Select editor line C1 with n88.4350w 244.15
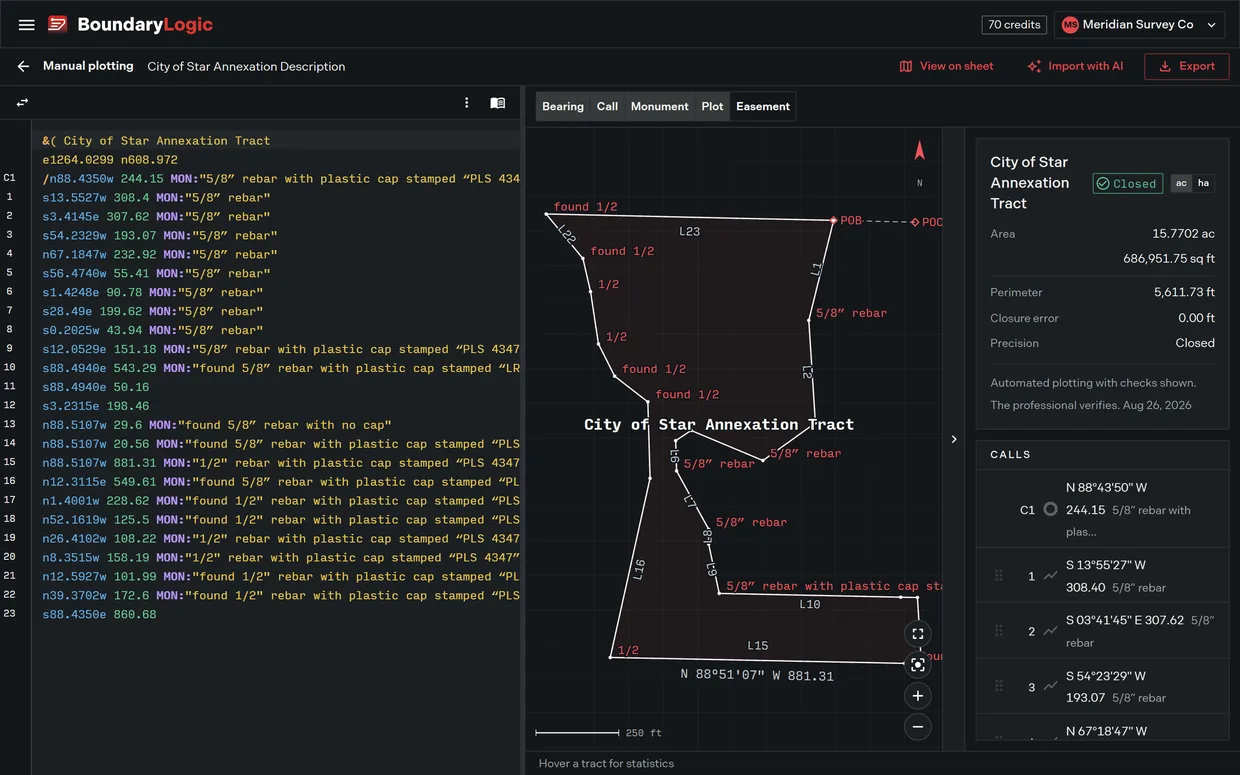This screenshot has width=1240, height=775. [281, 178]
